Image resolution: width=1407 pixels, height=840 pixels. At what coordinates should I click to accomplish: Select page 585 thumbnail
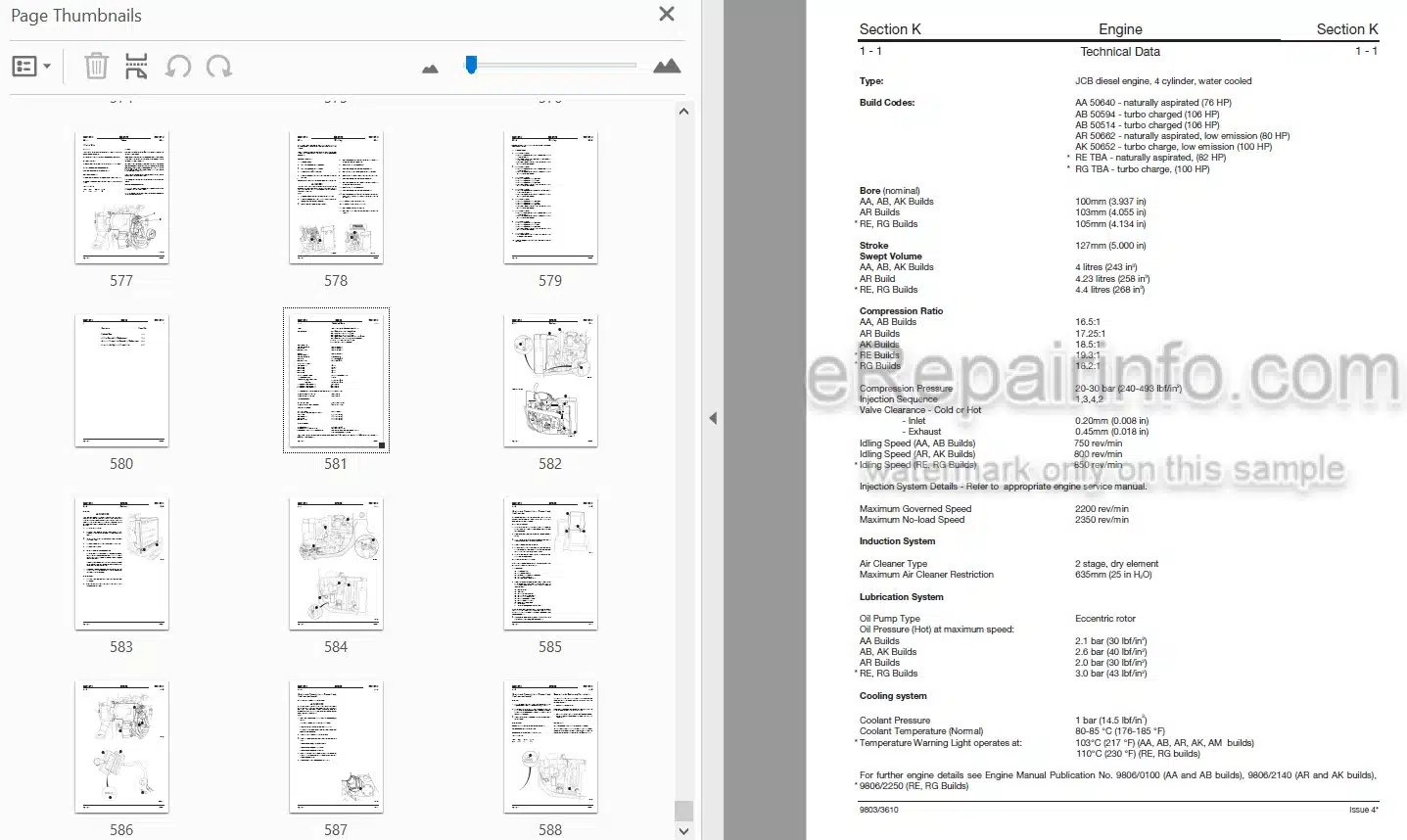[x=550, y=563]
